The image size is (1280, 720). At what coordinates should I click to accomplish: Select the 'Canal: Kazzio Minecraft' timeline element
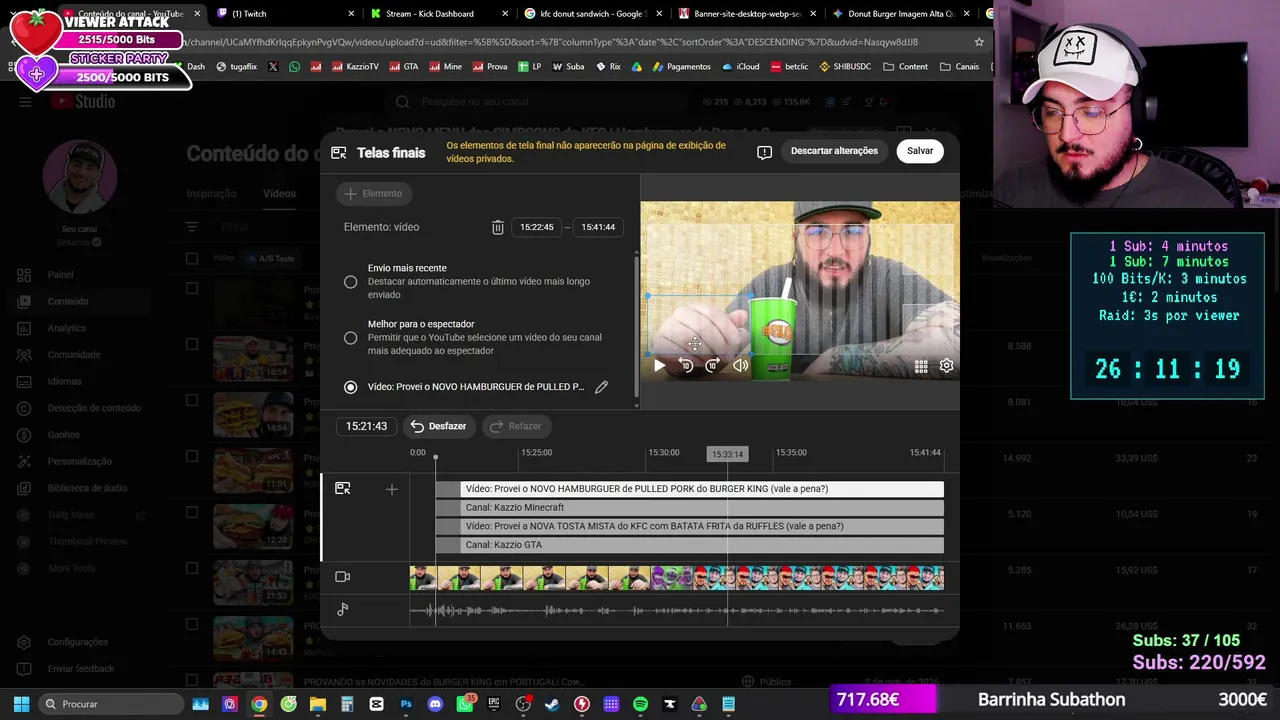pos(689,508)
